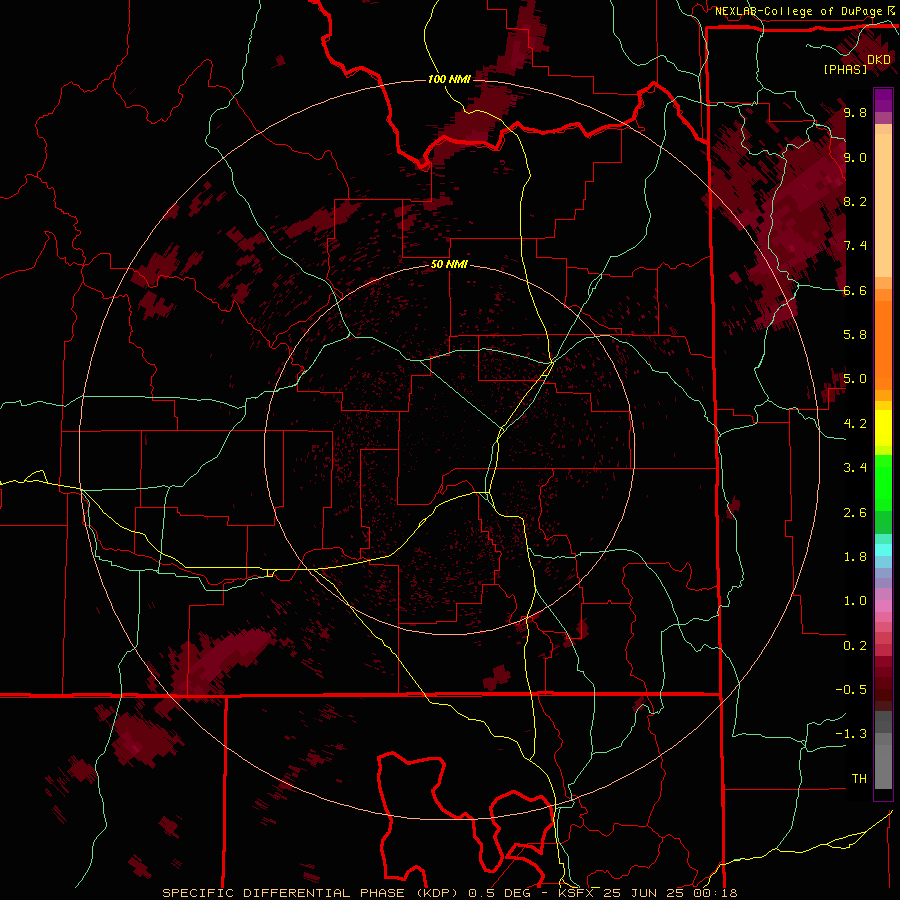This screenshot has width=900, height=900.
Task: Click the -1.3 value on color scale
Action: (x=851, y=734)
